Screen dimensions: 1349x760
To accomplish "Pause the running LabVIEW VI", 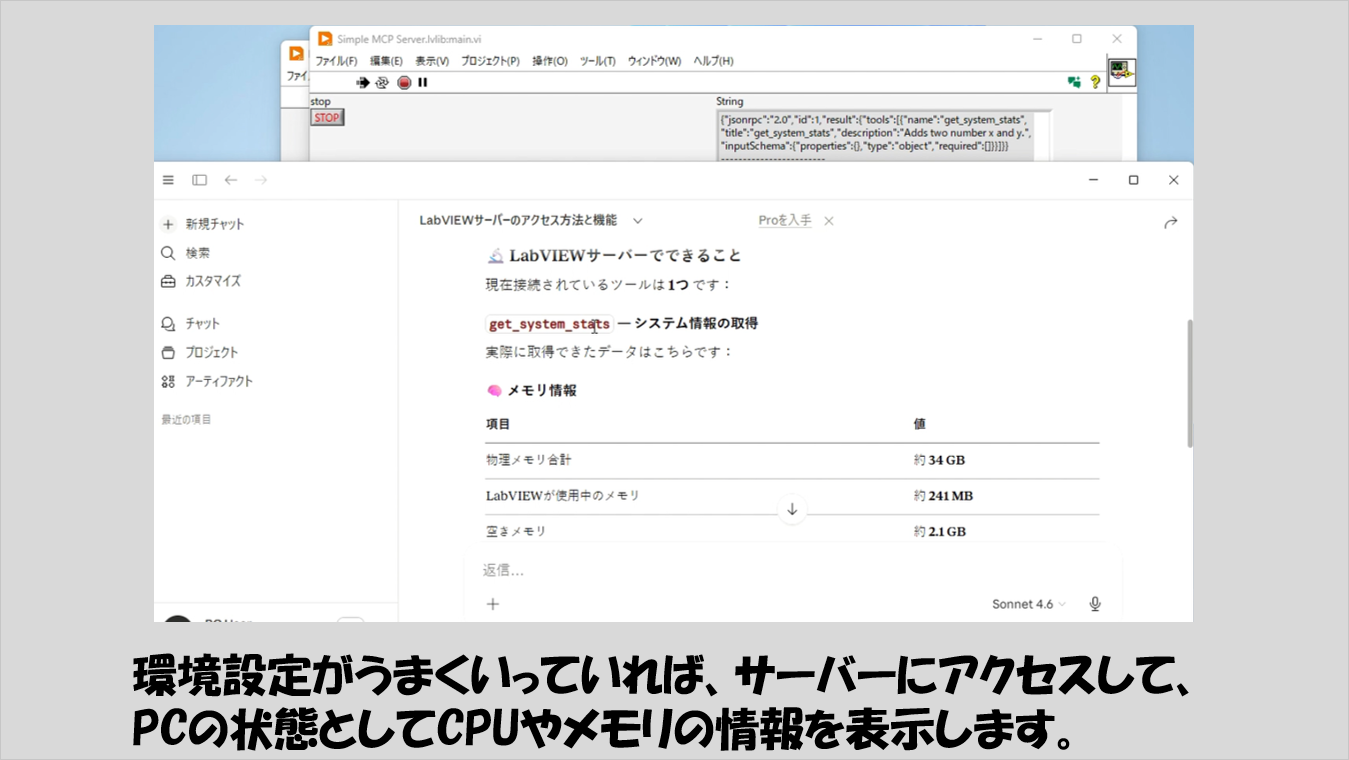I will pyautogui.click(x=423, y=83).
